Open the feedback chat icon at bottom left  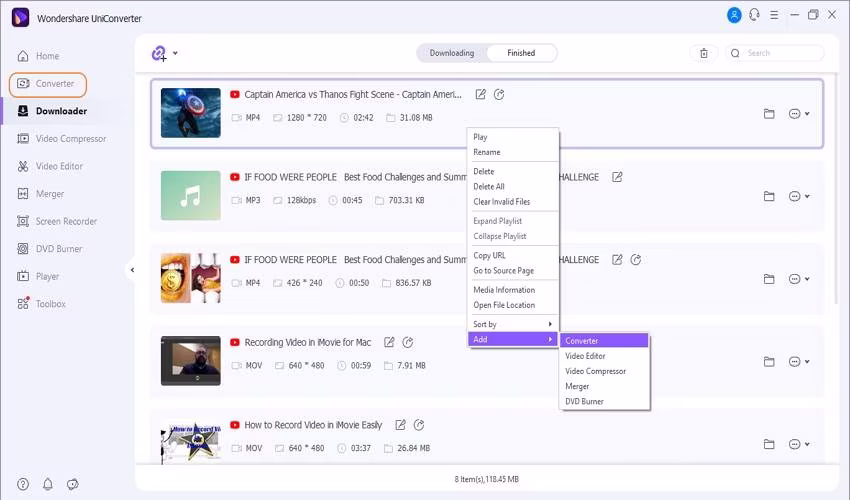[73, 484]
